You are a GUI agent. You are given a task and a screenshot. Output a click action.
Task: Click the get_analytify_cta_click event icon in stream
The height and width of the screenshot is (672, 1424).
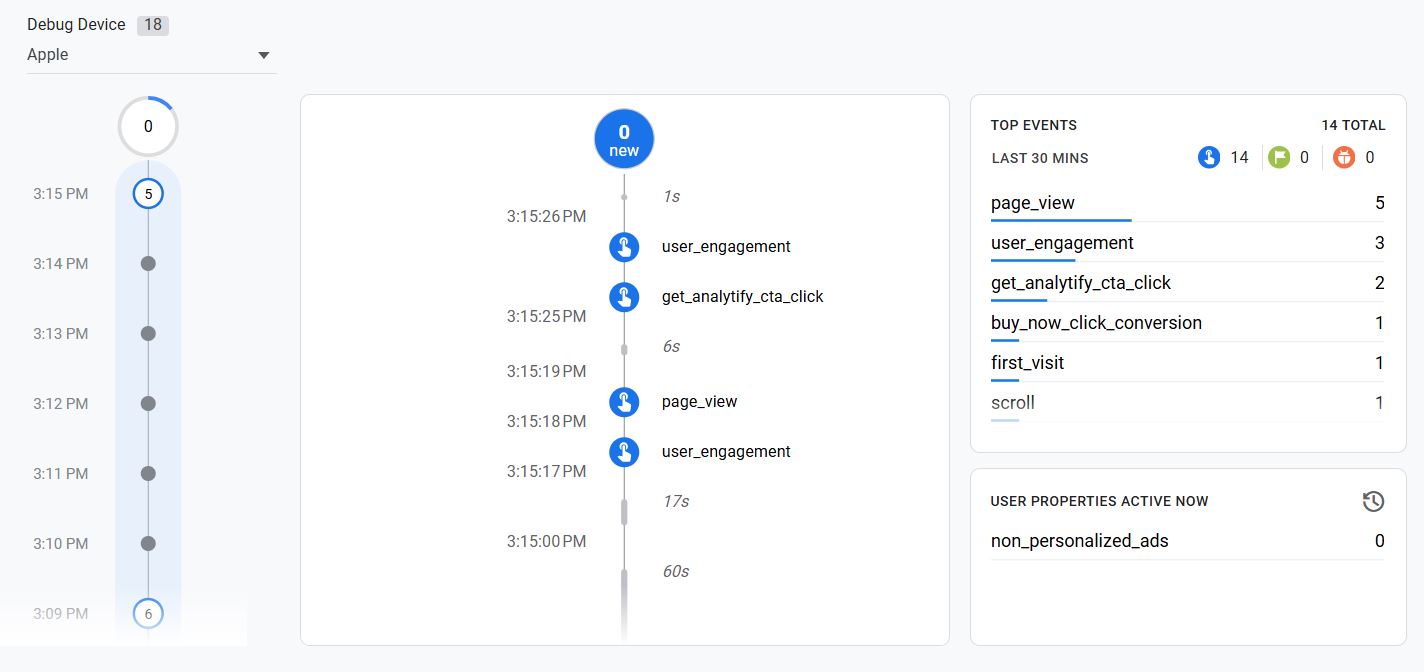[624, 297]
